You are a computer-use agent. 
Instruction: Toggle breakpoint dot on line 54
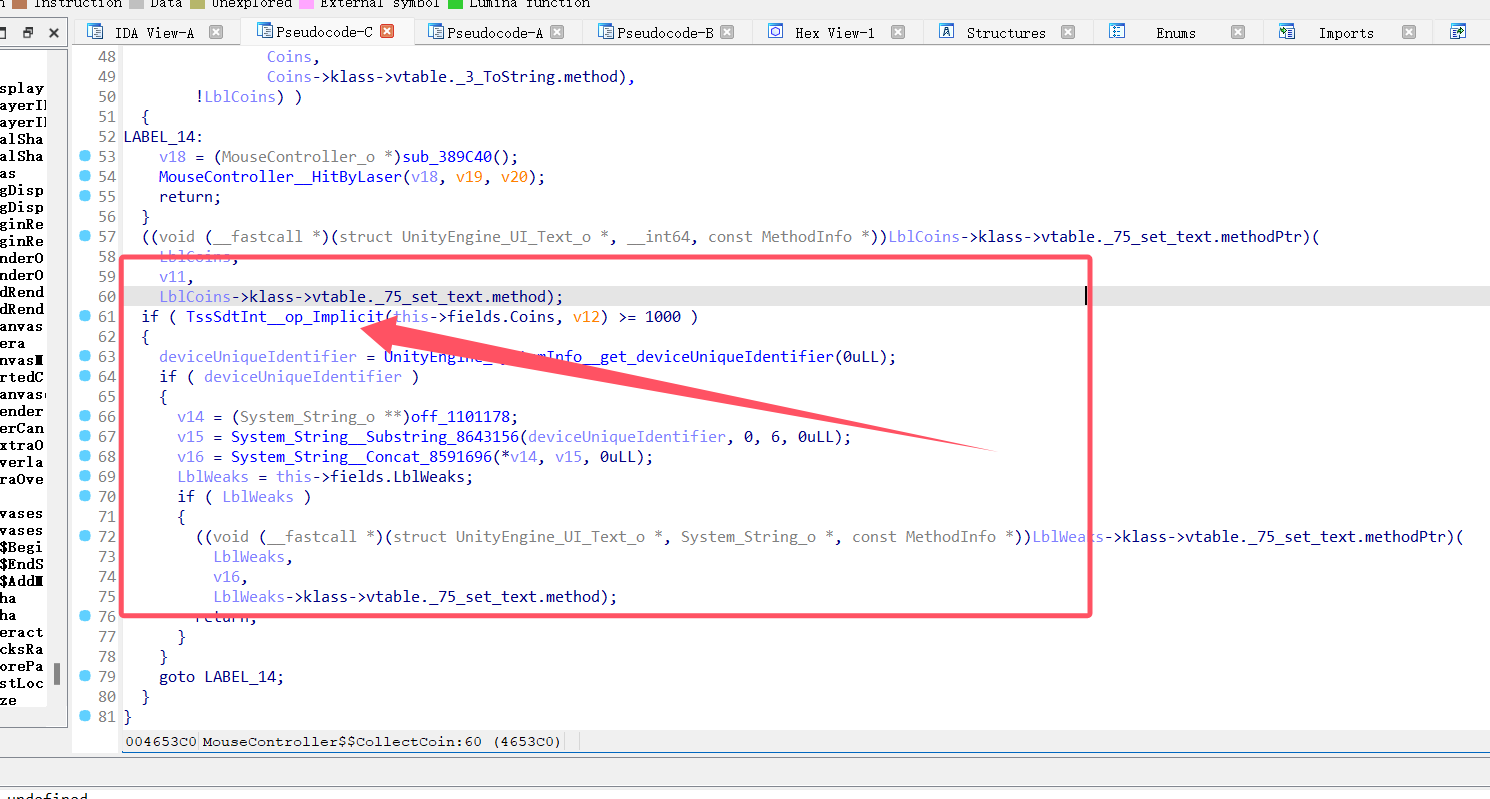85,176
